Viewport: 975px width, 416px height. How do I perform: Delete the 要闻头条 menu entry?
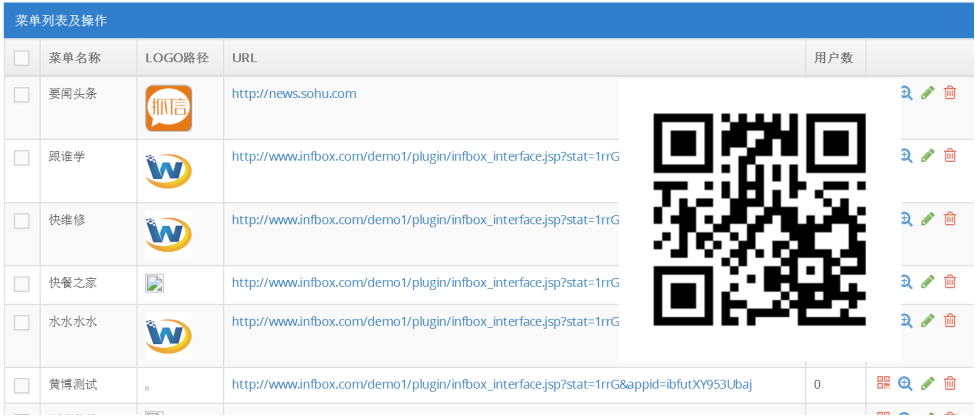click(x=950, y=93)
